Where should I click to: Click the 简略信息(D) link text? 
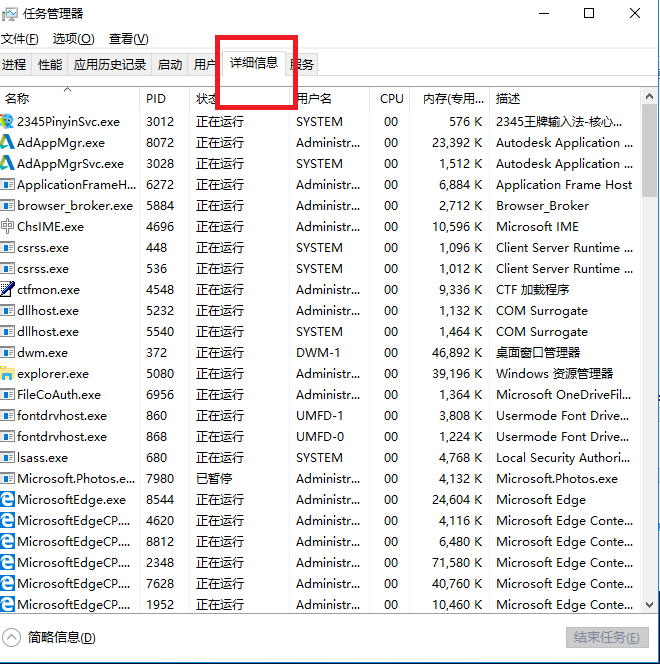pyautogui.click(x=62, y=637)
